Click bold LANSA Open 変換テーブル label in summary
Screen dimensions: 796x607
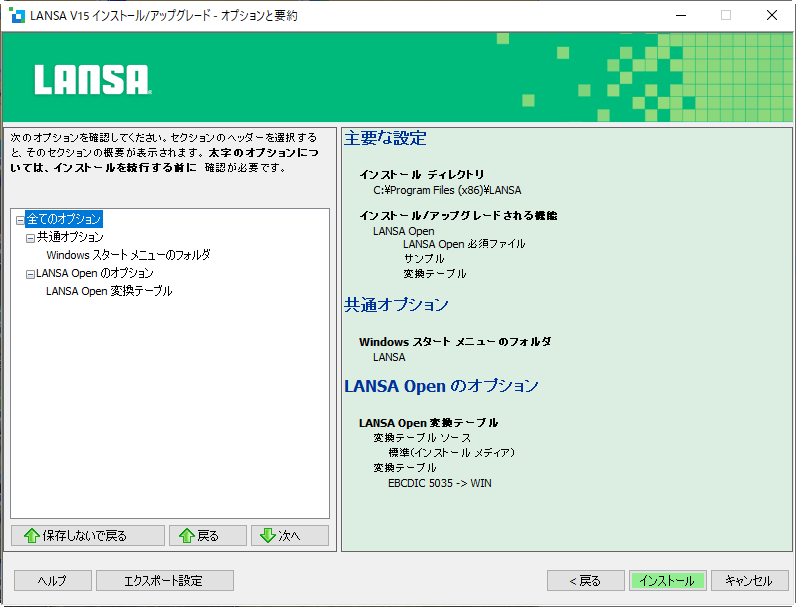(428, 423)
